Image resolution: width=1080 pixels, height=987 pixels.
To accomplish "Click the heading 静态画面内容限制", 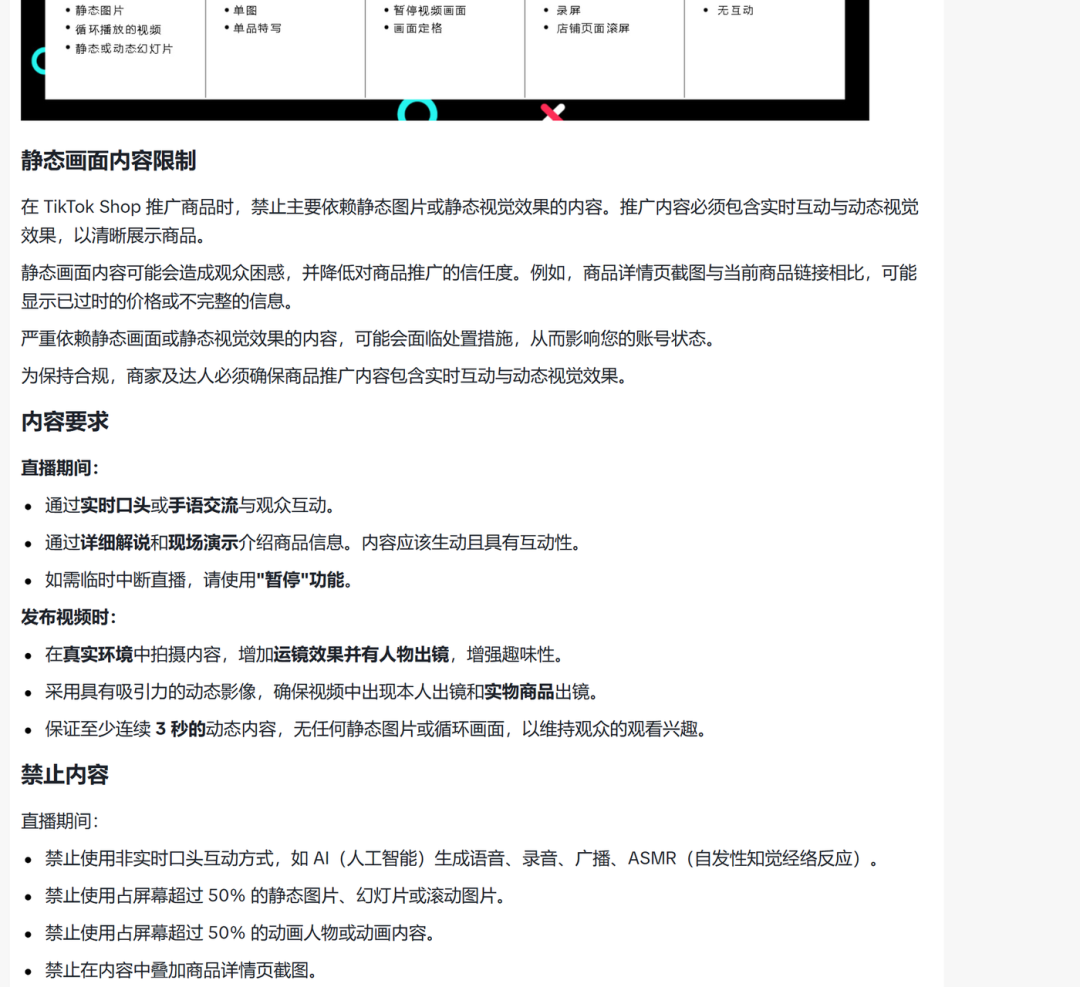I will click(108, 160).
